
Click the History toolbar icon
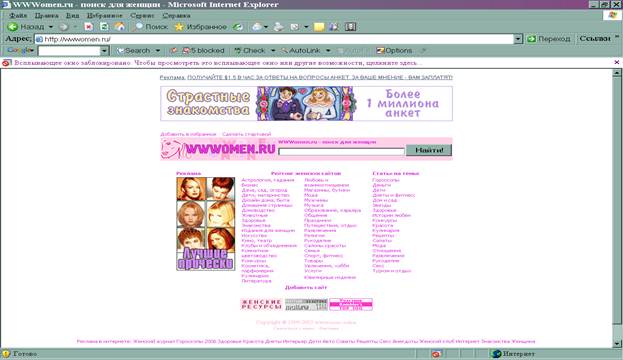[238, 27]
